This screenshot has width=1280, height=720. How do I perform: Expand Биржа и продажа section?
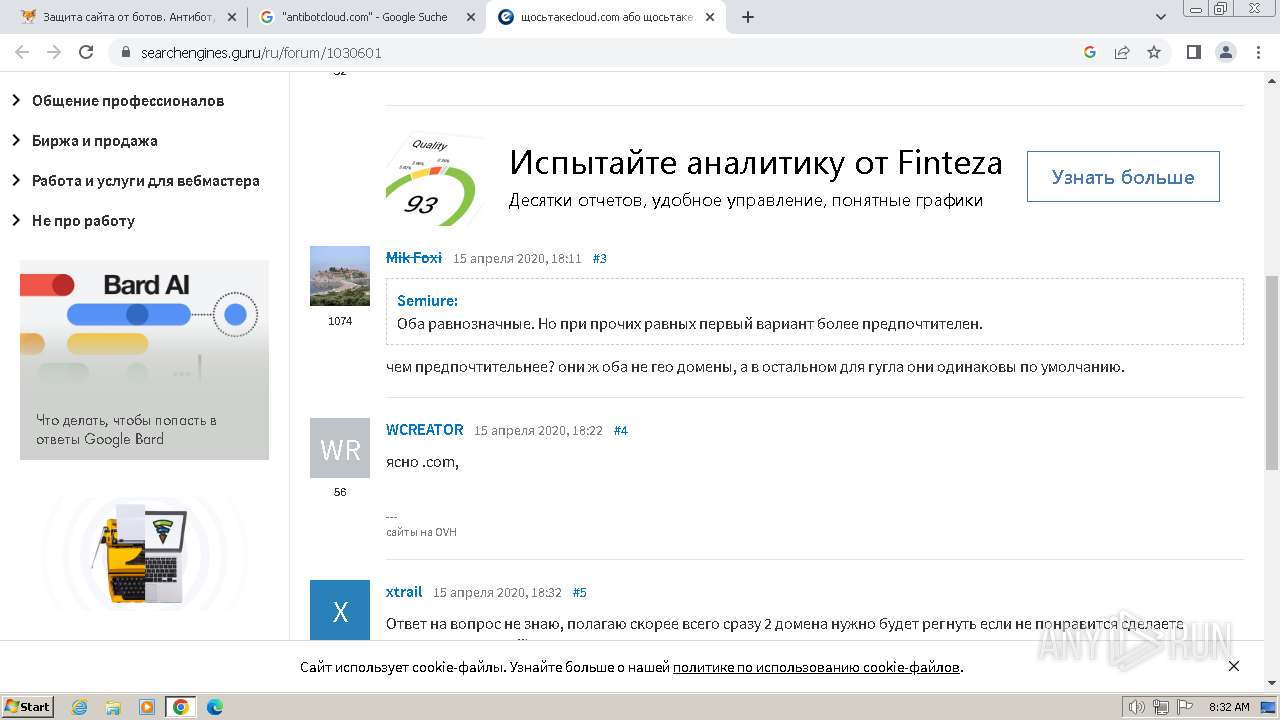coord(85,141)
